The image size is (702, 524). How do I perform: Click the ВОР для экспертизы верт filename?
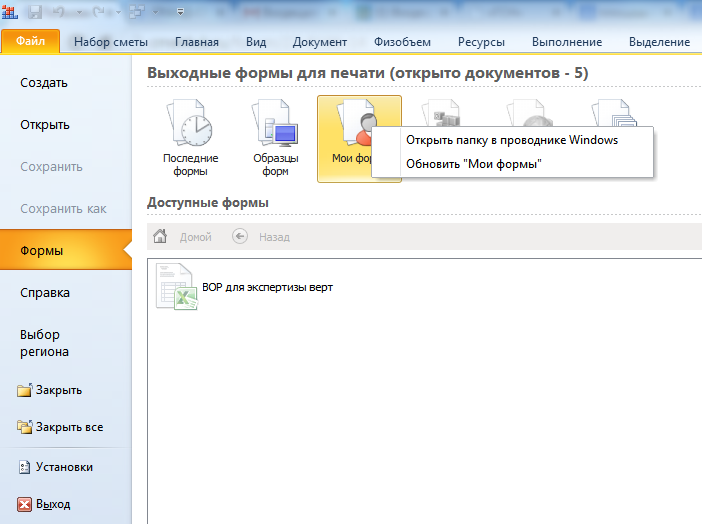coord(267,287)
